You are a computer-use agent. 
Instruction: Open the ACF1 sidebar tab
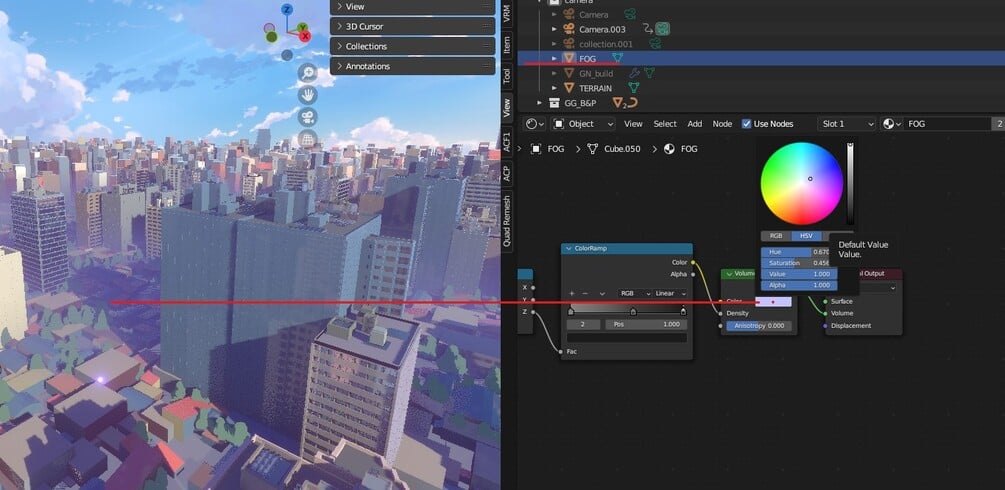pos(506,140)
